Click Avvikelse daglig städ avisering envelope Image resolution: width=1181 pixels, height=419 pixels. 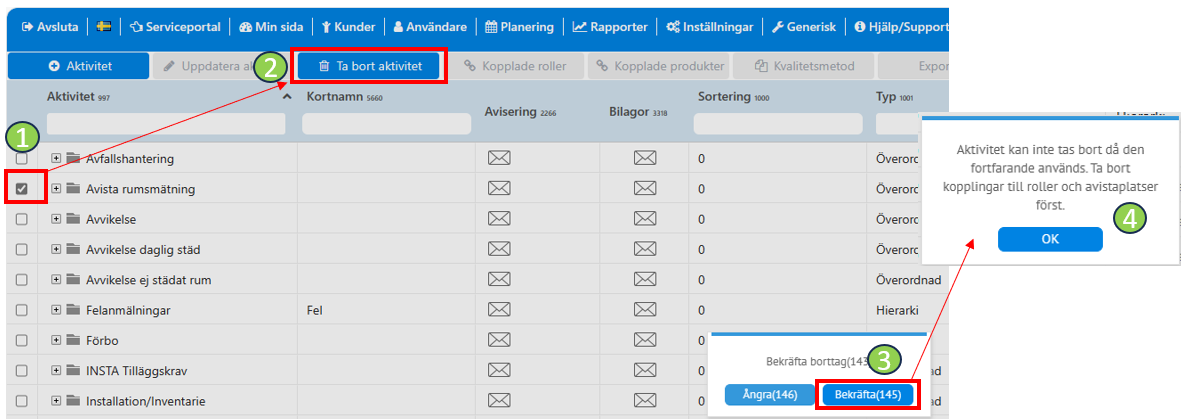click(499, 249)
